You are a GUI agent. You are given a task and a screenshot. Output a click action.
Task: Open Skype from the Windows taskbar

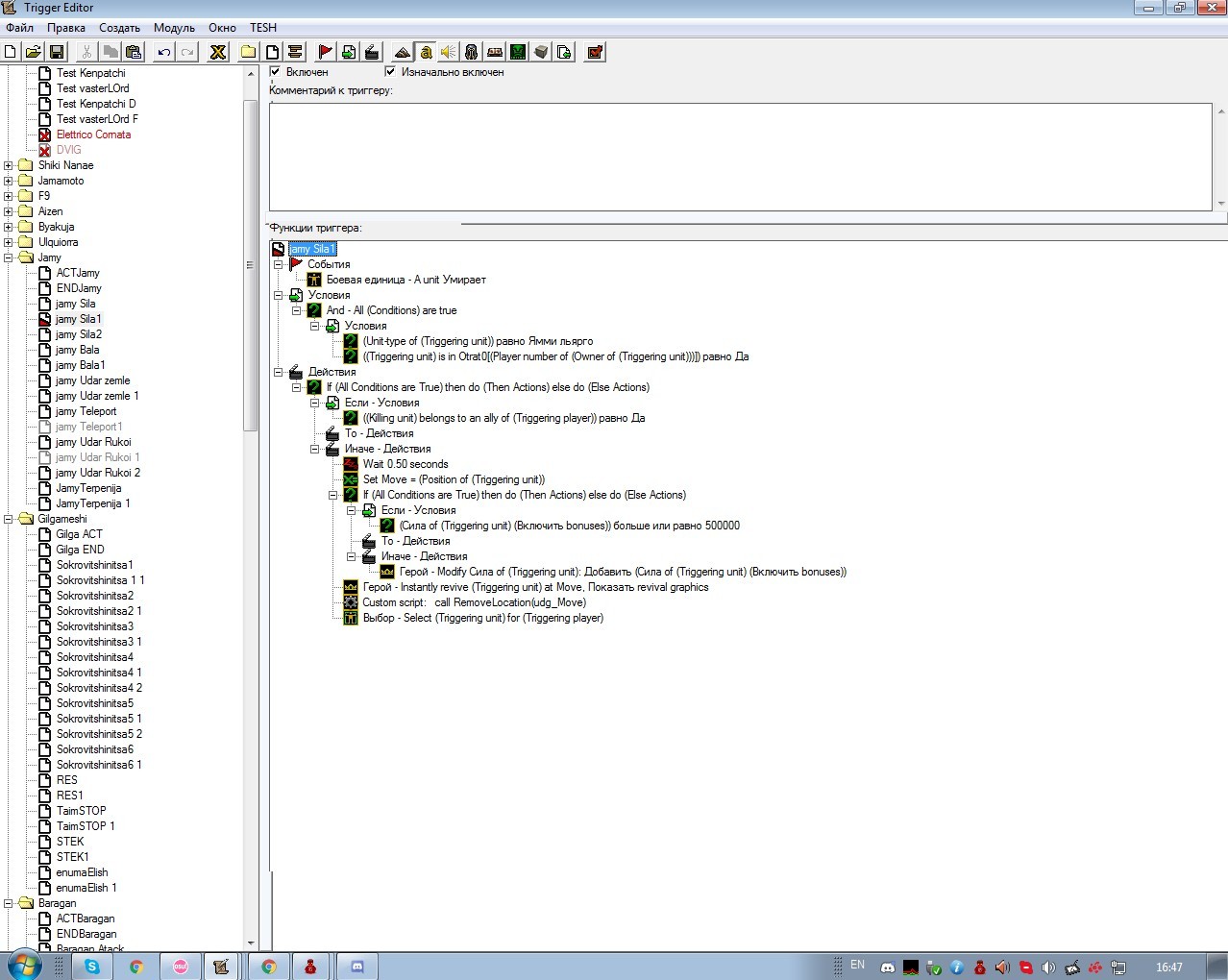click(92, 967)
